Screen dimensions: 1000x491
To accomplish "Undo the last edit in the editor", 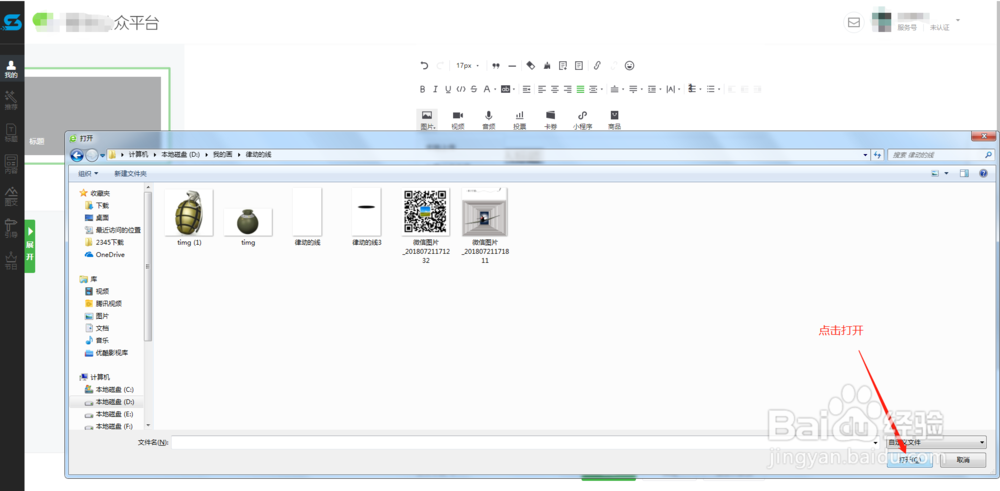I will 425,66.
